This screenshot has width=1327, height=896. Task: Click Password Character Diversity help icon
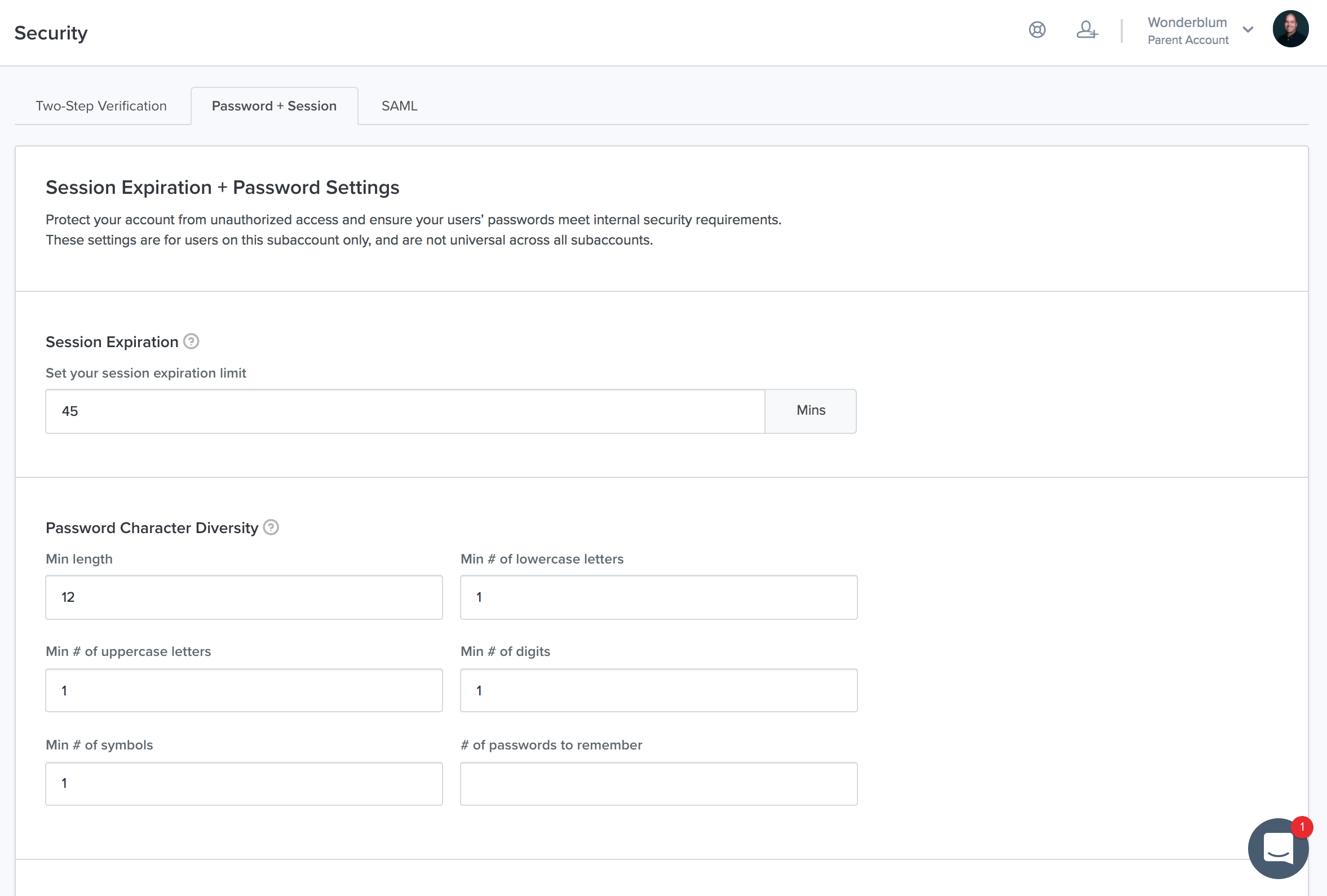click(271, 527)
